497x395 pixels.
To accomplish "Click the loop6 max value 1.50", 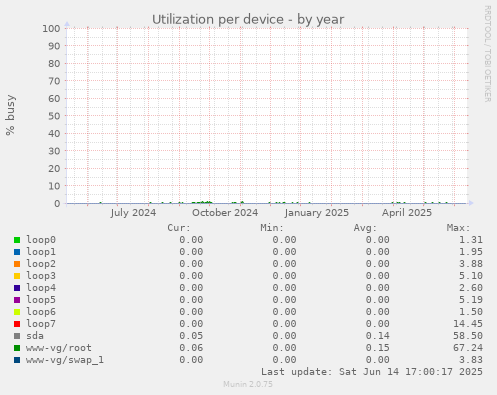I will (x=471, y=312).
